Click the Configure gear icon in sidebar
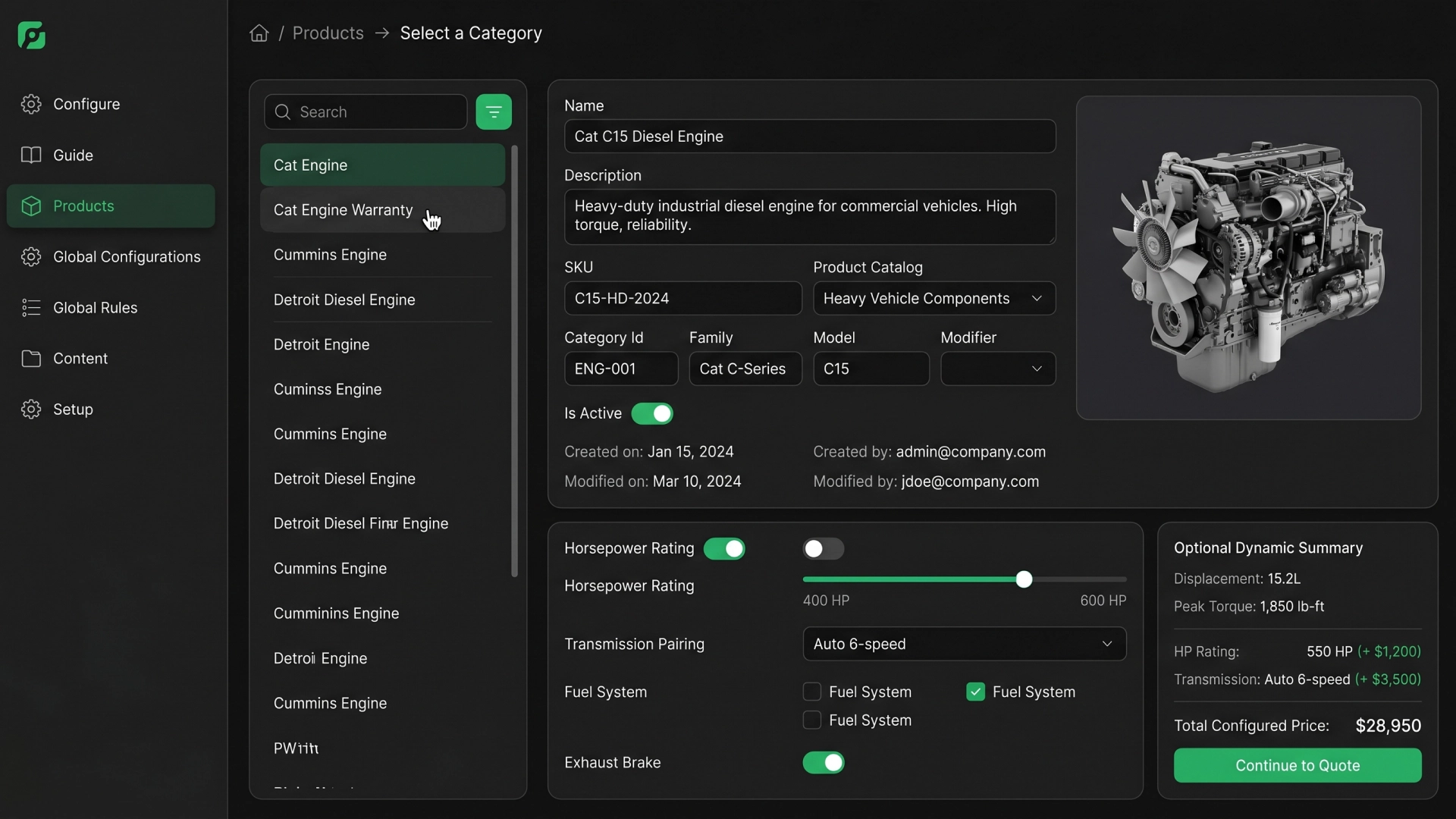This screenshot has height=819, width=1456. click(x=31, y=104)
